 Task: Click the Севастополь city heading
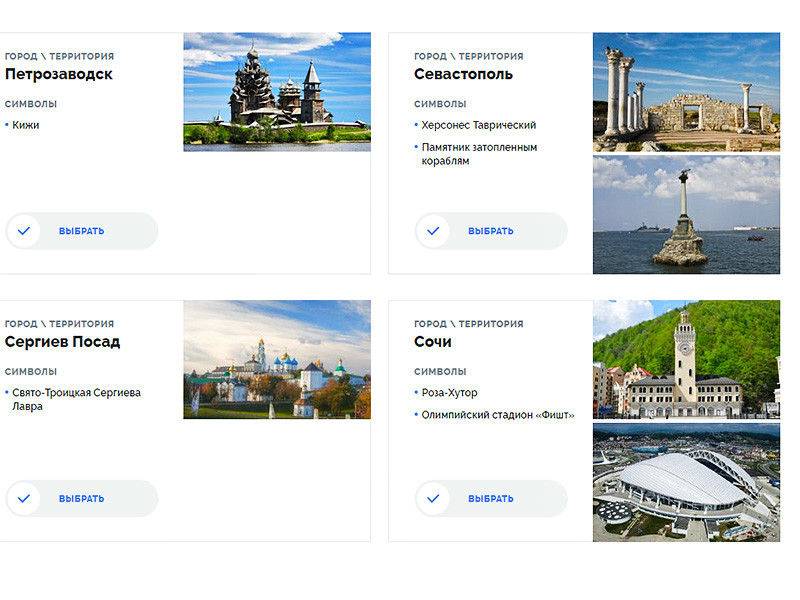[x=463, y=74]
